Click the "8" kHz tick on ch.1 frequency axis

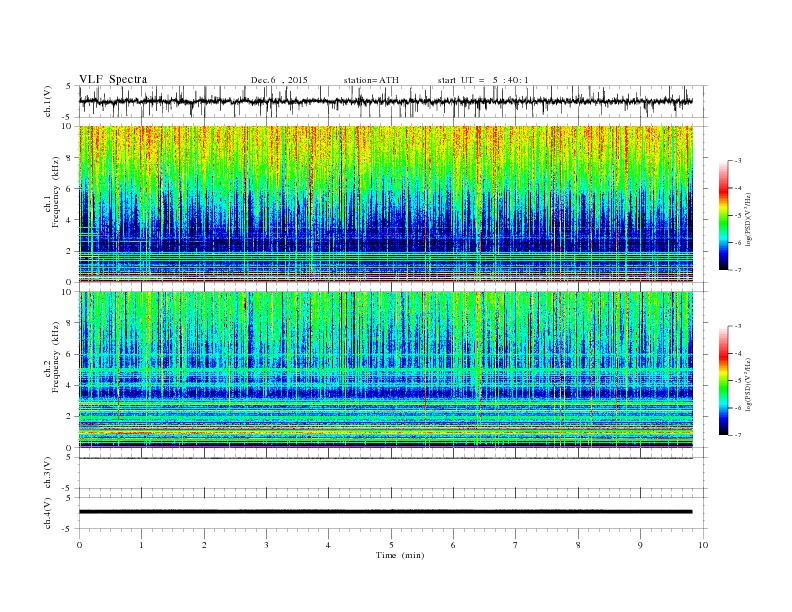70,158
